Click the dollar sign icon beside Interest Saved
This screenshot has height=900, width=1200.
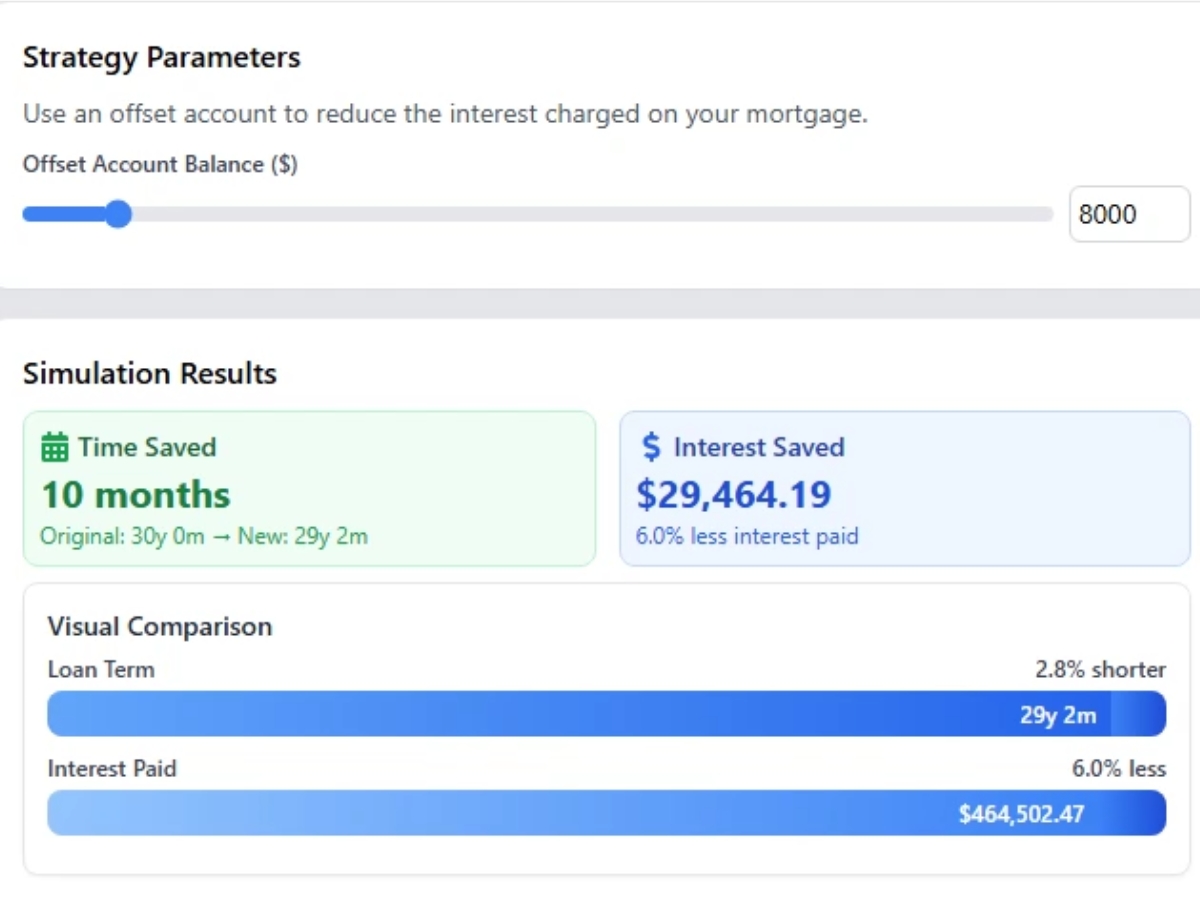click(x=654, y=447)
